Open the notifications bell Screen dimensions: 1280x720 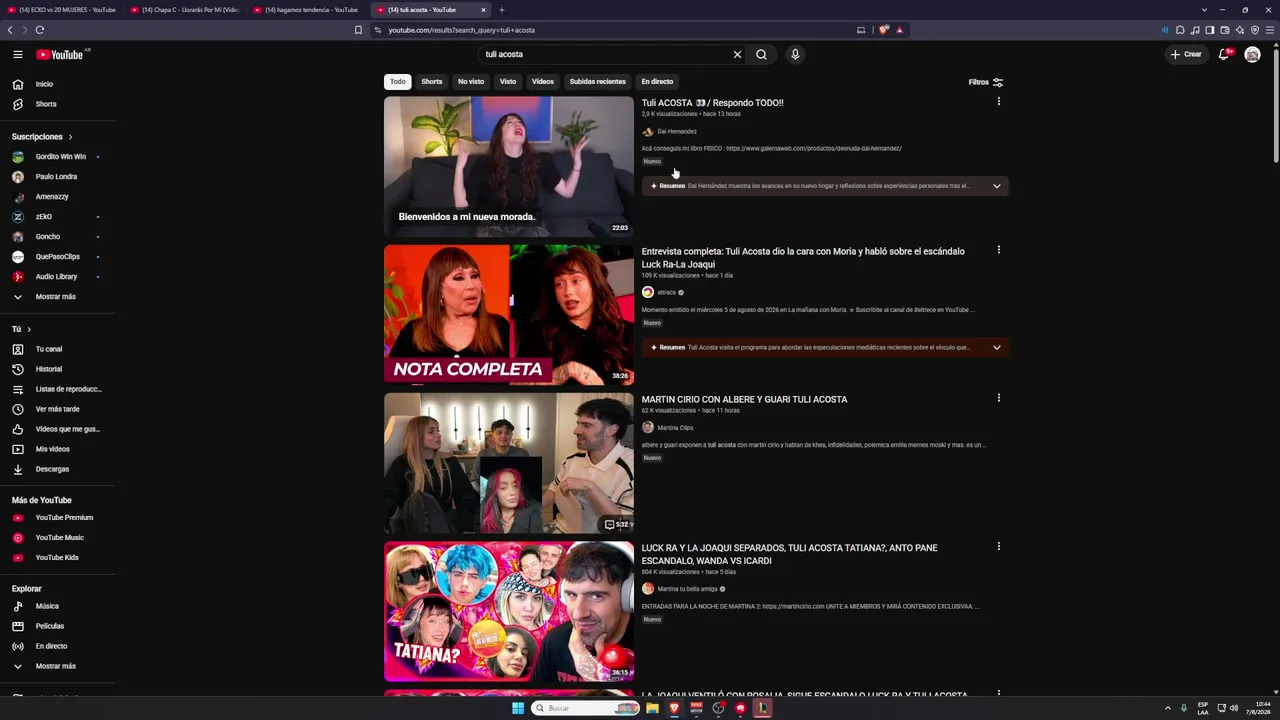1223,54
